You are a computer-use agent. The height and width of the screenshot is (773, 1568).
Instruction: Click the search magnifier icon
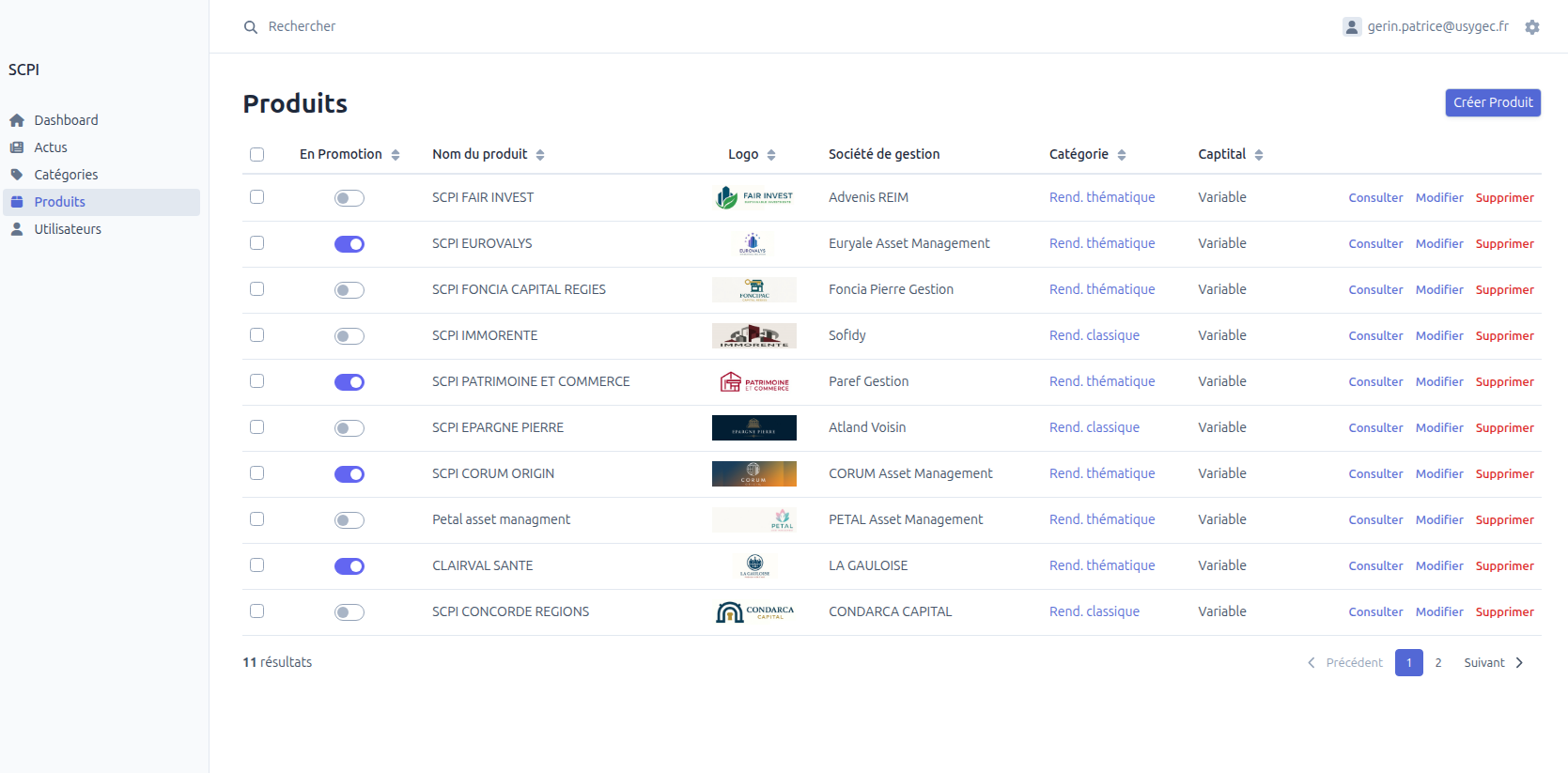click(x=251, y=27)
